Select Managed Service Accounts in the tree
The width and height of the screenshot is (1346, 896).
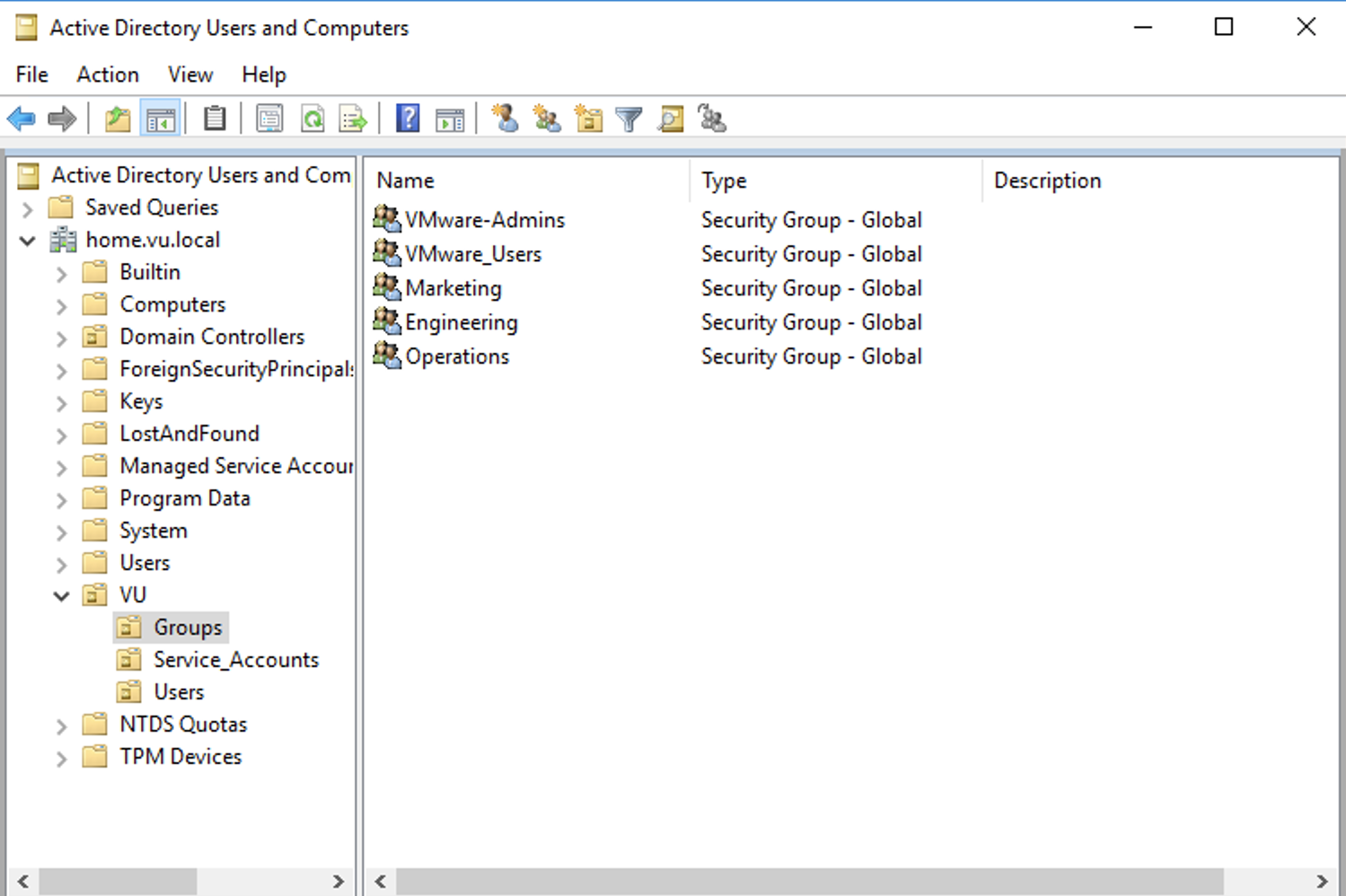(236, 466)
